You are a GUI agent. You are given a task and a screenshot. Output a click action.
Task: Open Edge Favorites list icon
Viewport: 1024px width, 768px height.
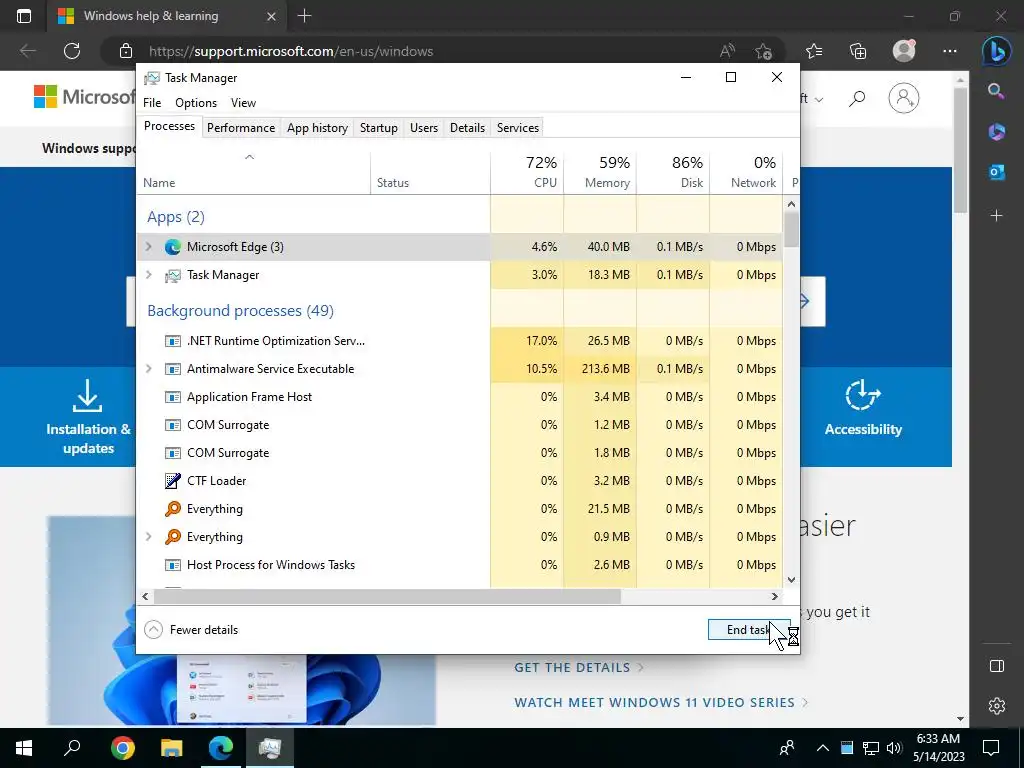tap(814, 51)
